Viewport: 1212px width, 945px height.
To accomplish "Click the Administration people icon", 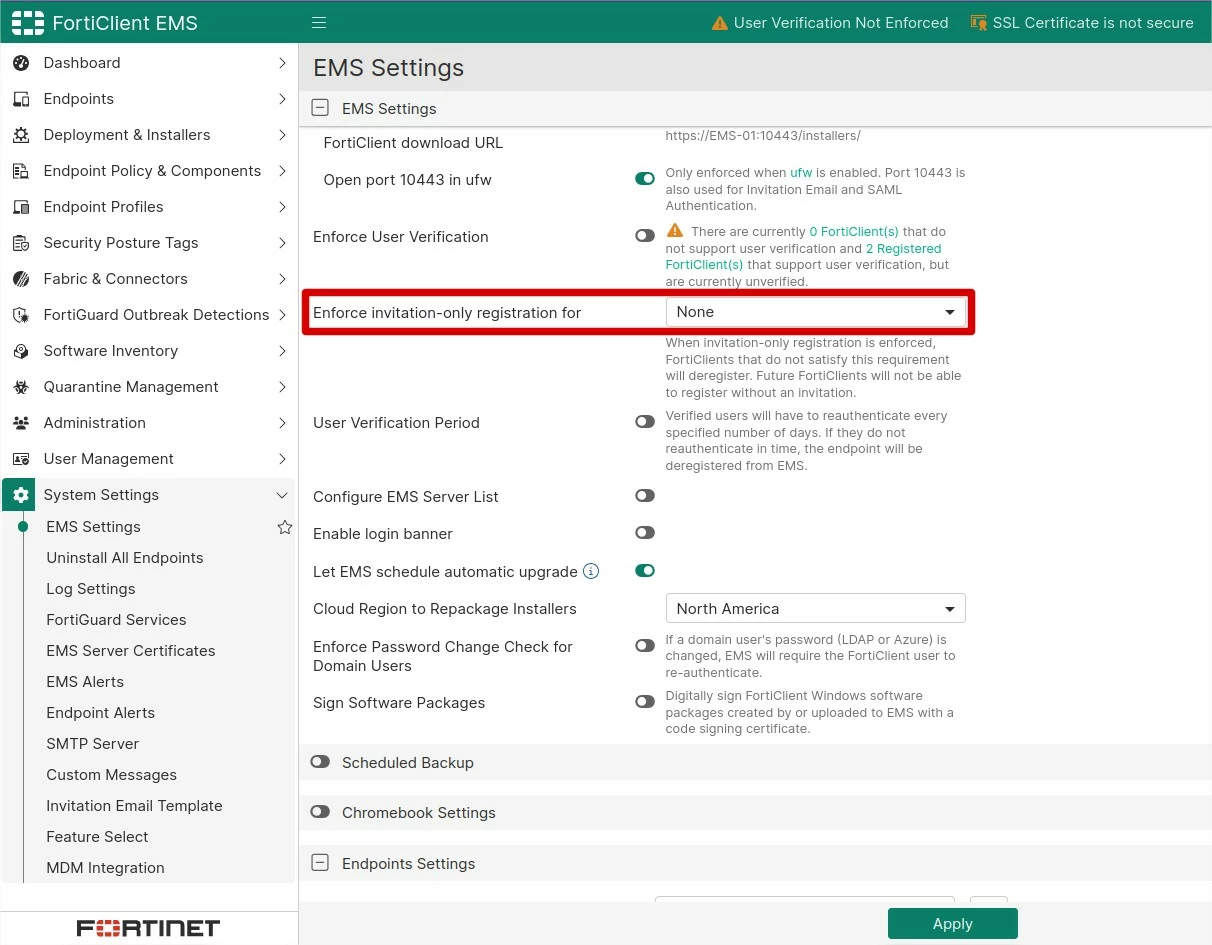I will (x=21, y=423).
